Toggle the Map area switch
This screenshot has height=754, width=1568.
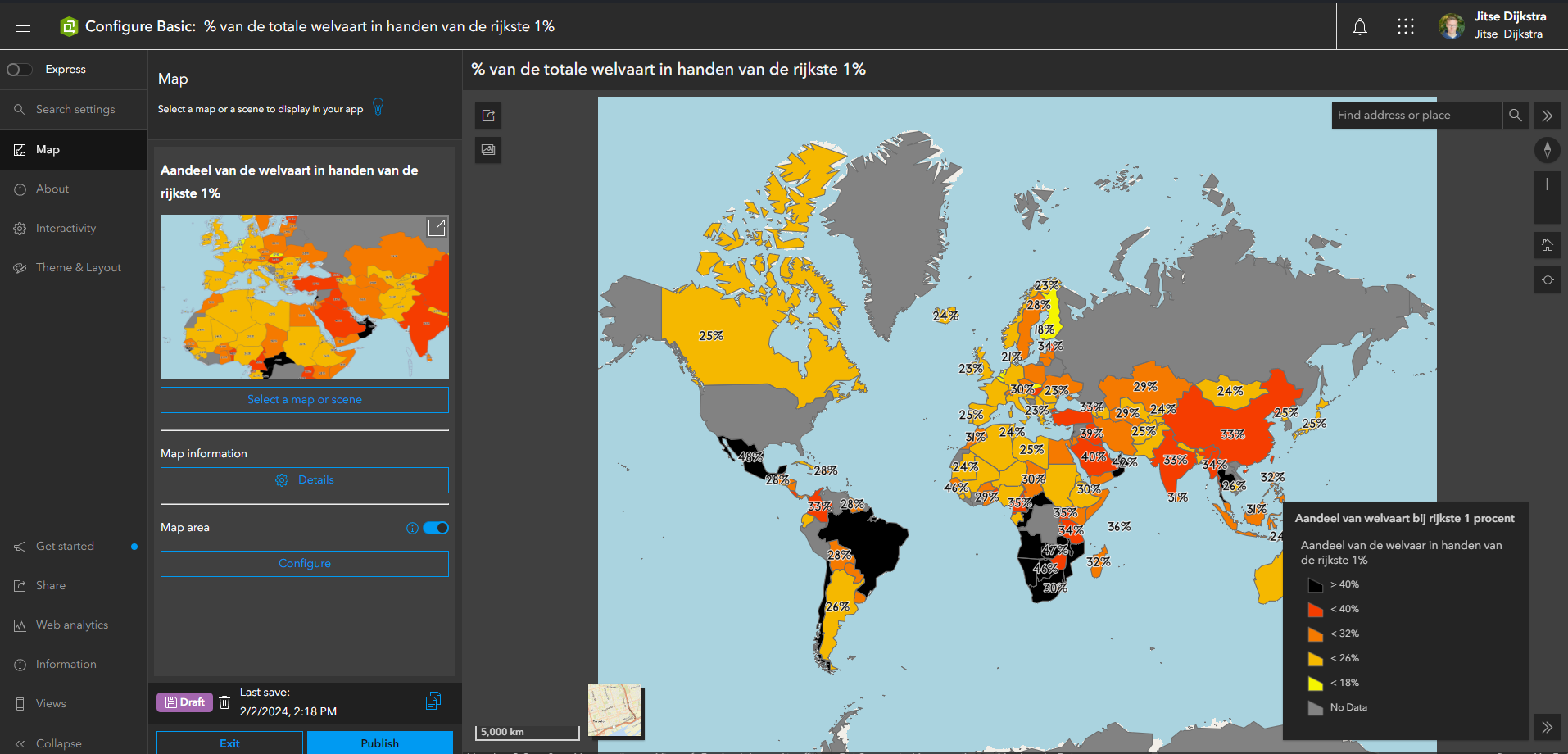(436, 528)
